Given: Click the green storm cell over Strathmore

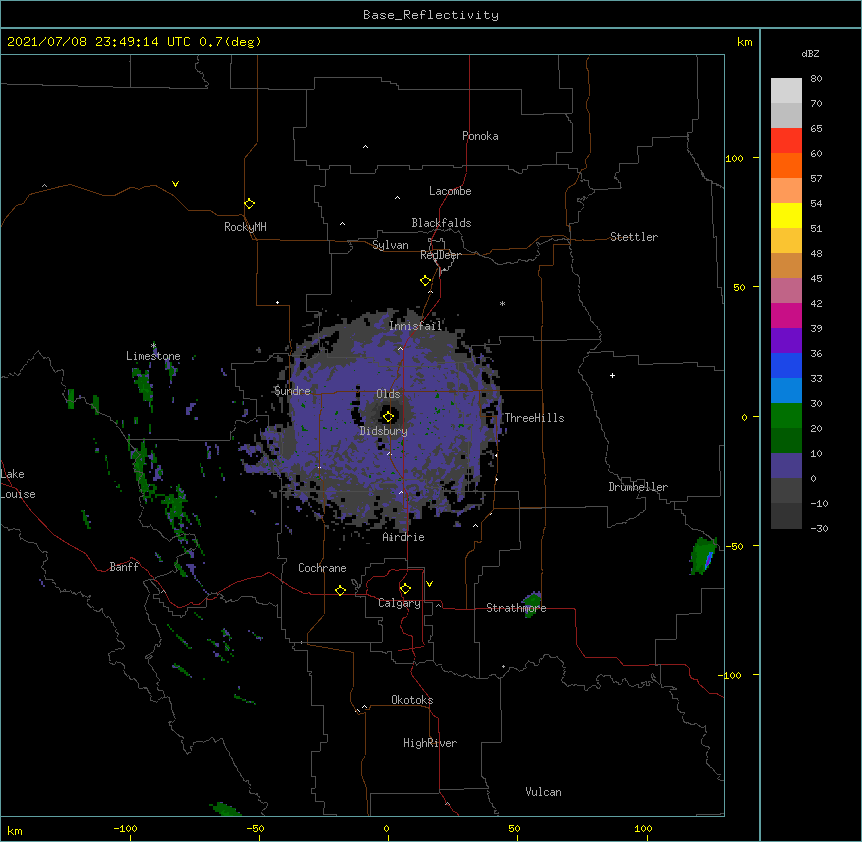Looking at the screenshot, I should click(532, 604).
